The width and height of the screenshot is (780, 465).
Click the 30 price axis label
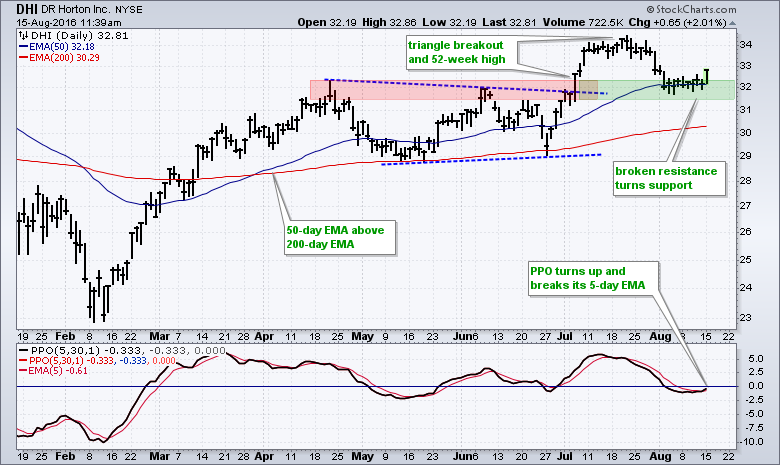coord(745,133)
